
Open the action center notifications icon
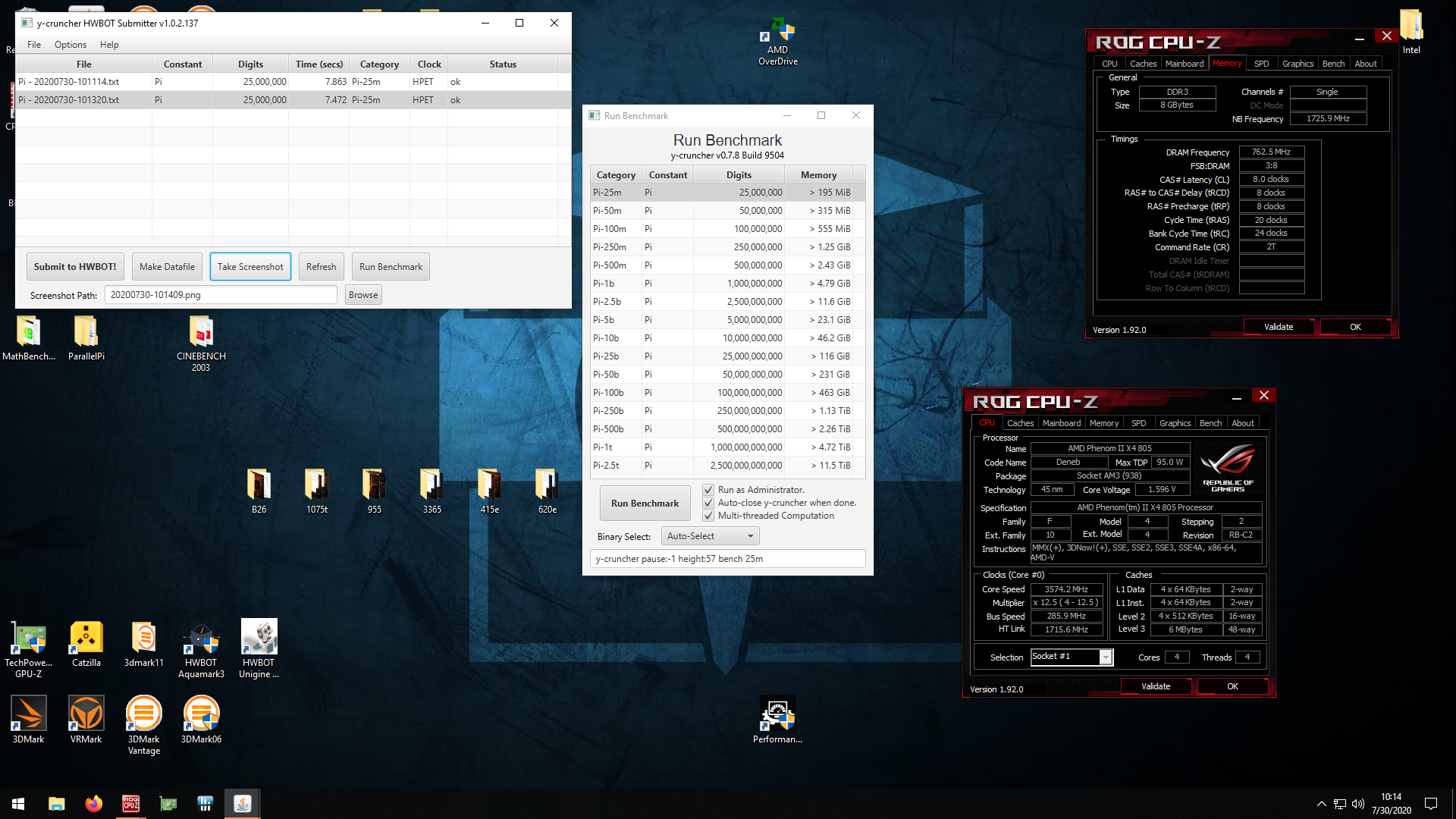tap(1431, 804)
